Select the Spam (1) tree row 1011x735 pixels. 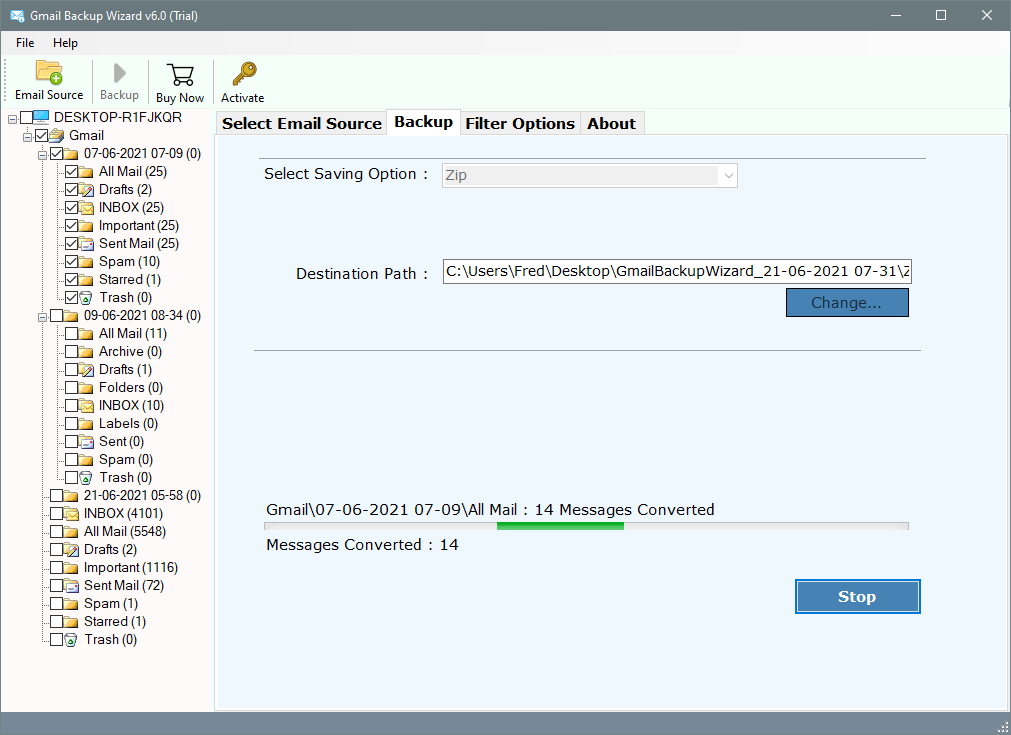pyautogui.click(x=111, y=603)
